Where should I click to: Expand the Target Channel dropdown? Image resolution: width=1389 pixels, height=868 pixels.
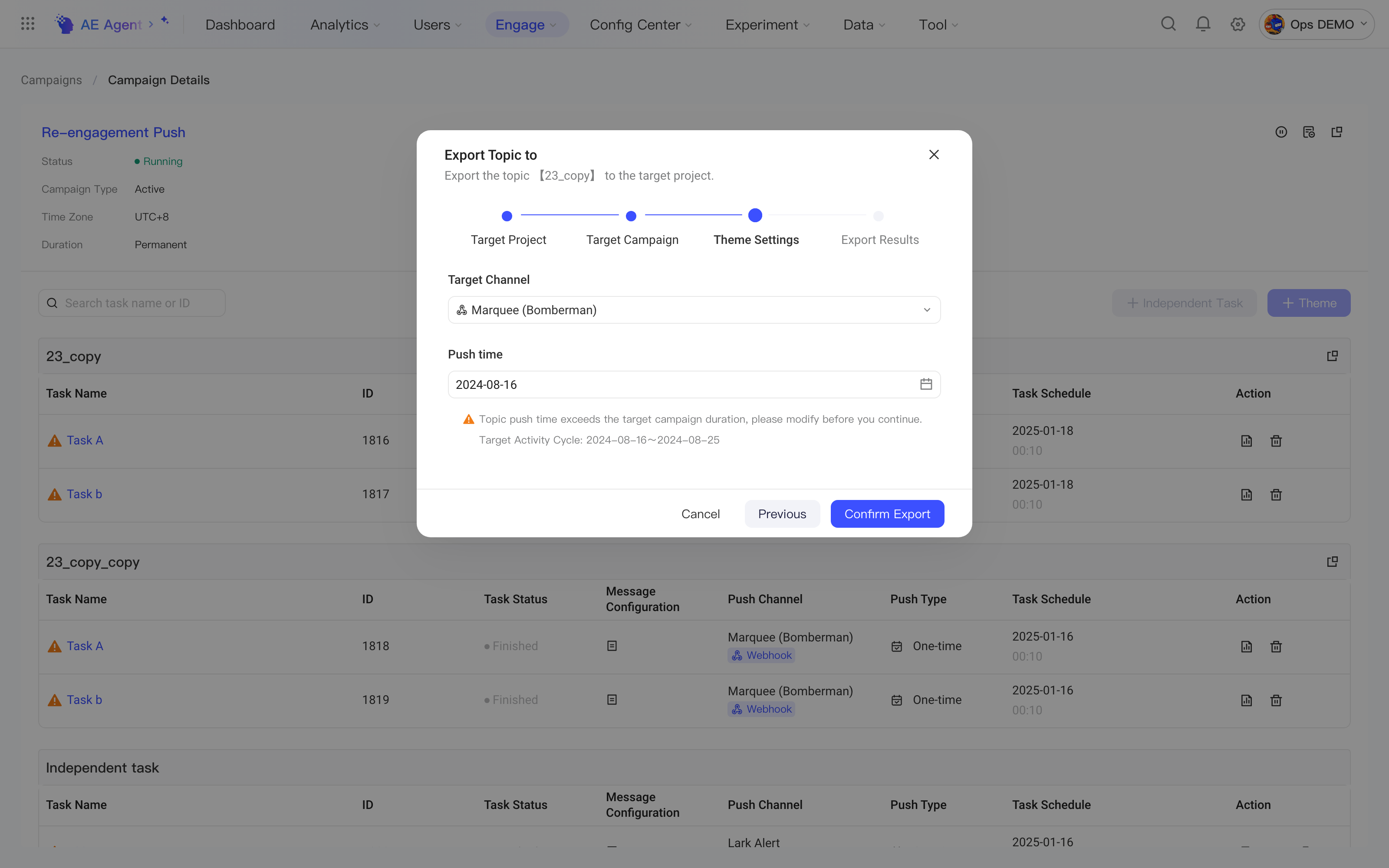pos(694,310)
